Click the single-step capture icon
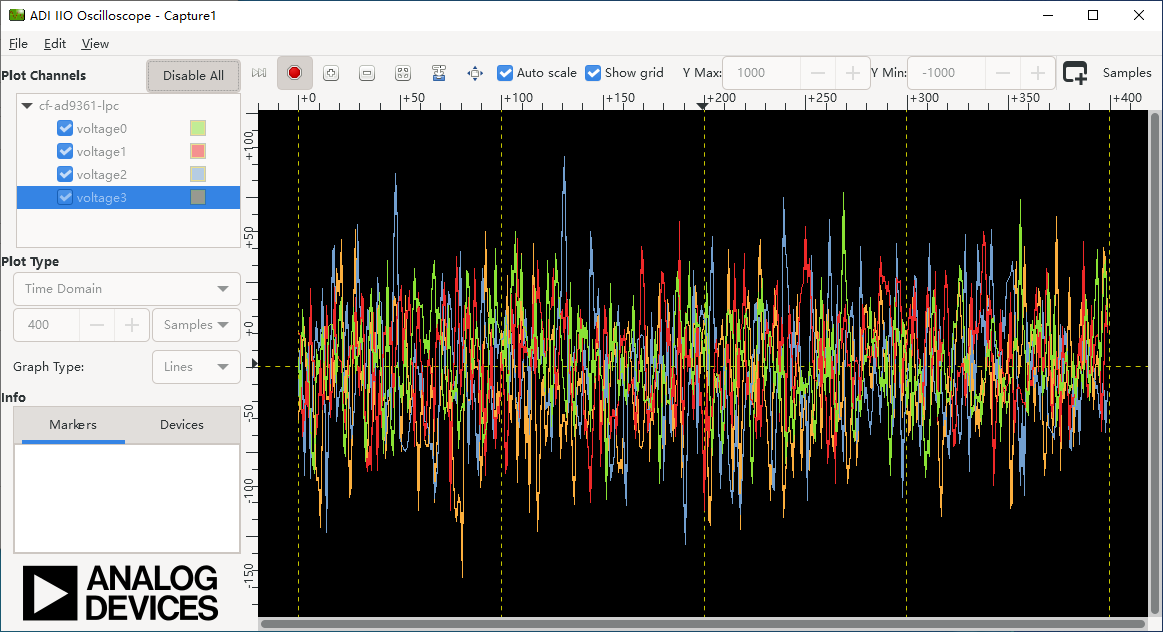The image size is (1163, 632). [259, 73]
